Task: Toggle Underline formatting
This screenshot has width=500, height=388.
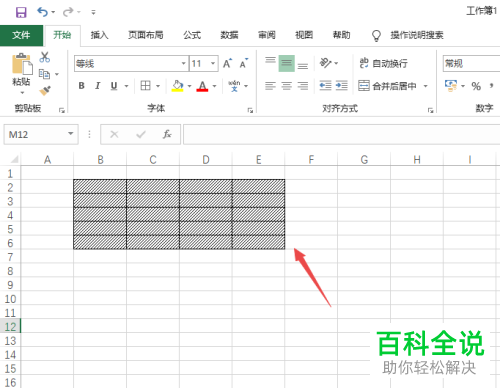Action: click(114, 86)
